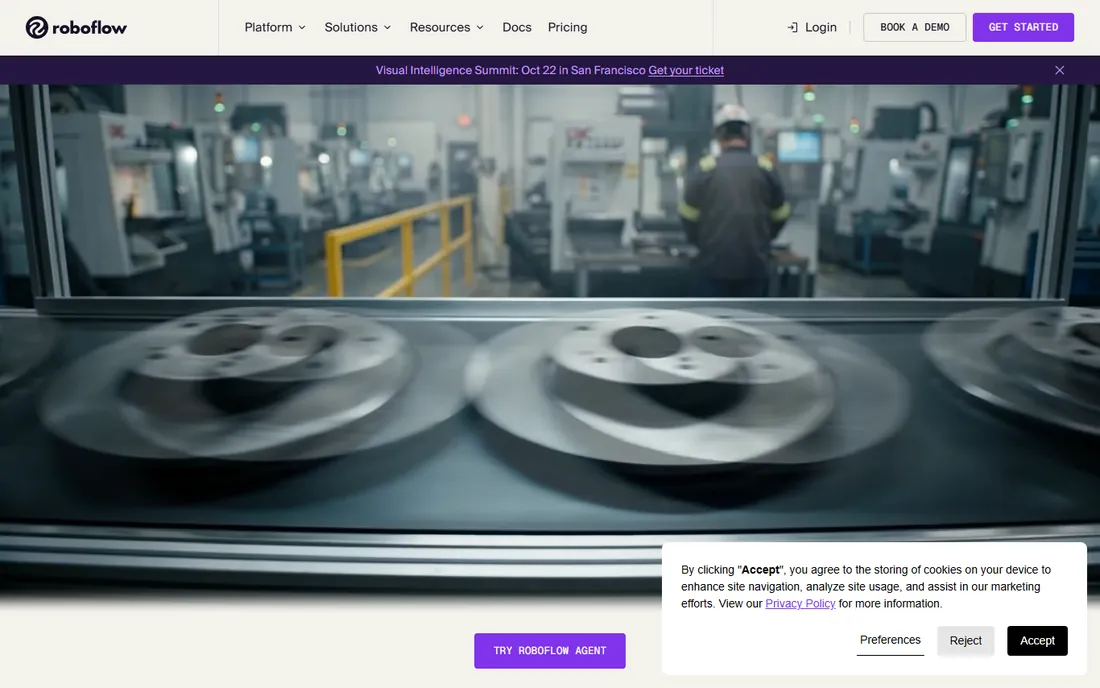Image resolution: width=1100 pixels, height=688 pixels.
Task: Click Try Roboflow Agent button
Action: [549, 651]
